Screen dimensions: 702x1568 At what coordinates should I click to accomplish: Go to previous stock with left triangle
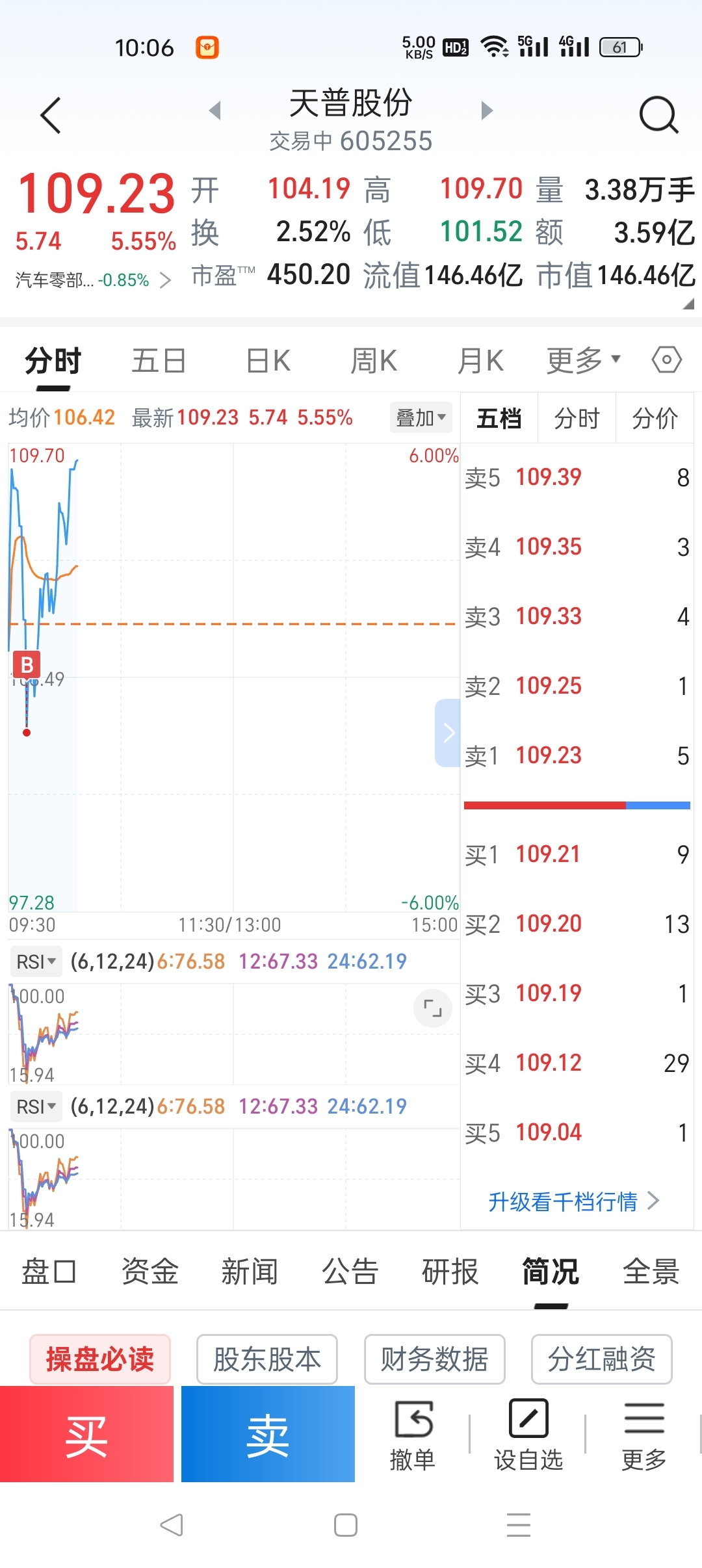point(215,111)
